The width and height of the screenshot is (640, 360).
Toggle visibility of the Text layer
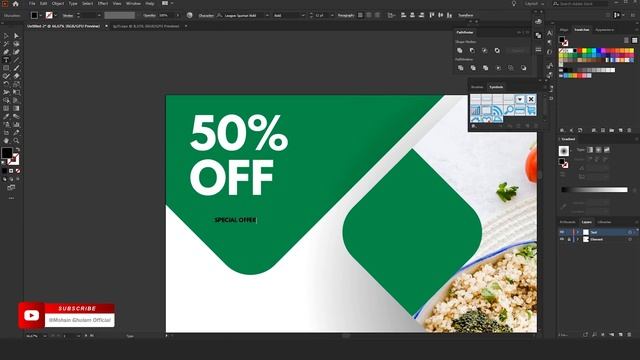562,232
